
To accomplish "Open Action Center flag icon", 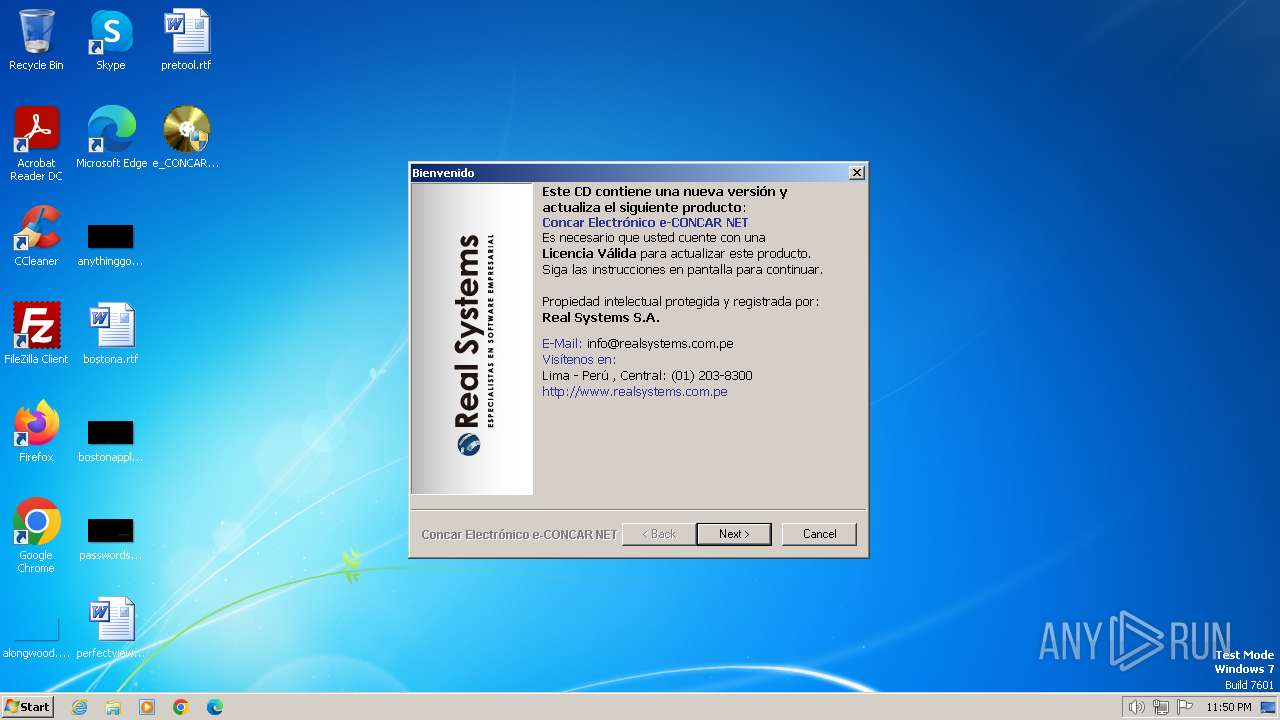I will [x=1185, y=707].
